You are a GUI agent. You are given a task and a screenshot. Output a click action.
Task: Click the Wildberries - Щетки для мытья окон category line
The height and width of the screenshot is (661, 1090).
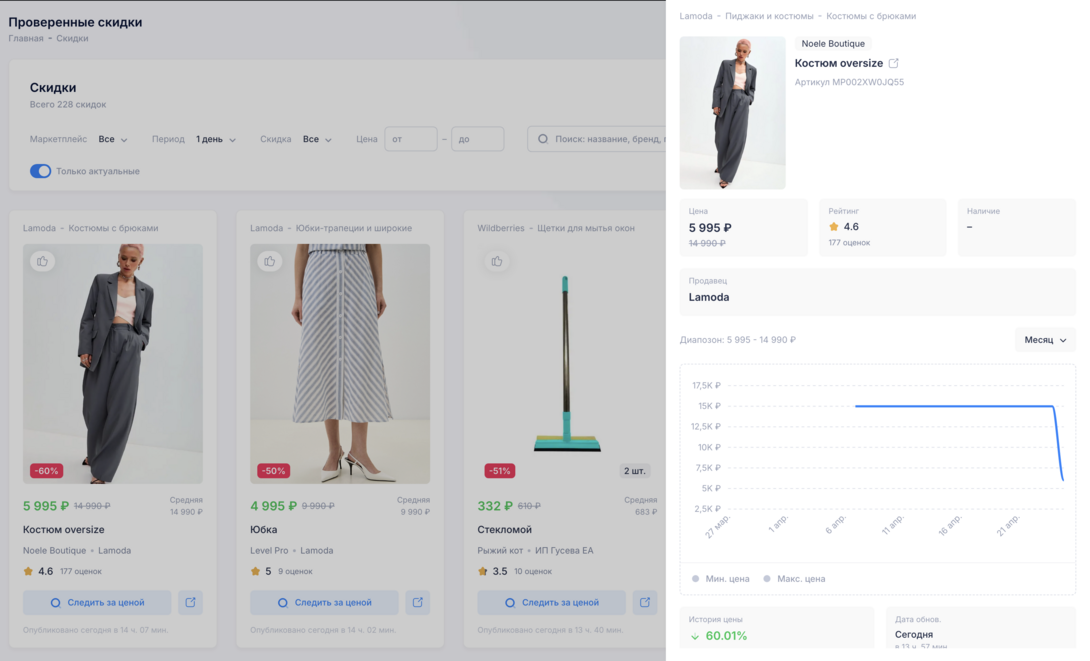[x=556, y=228]
